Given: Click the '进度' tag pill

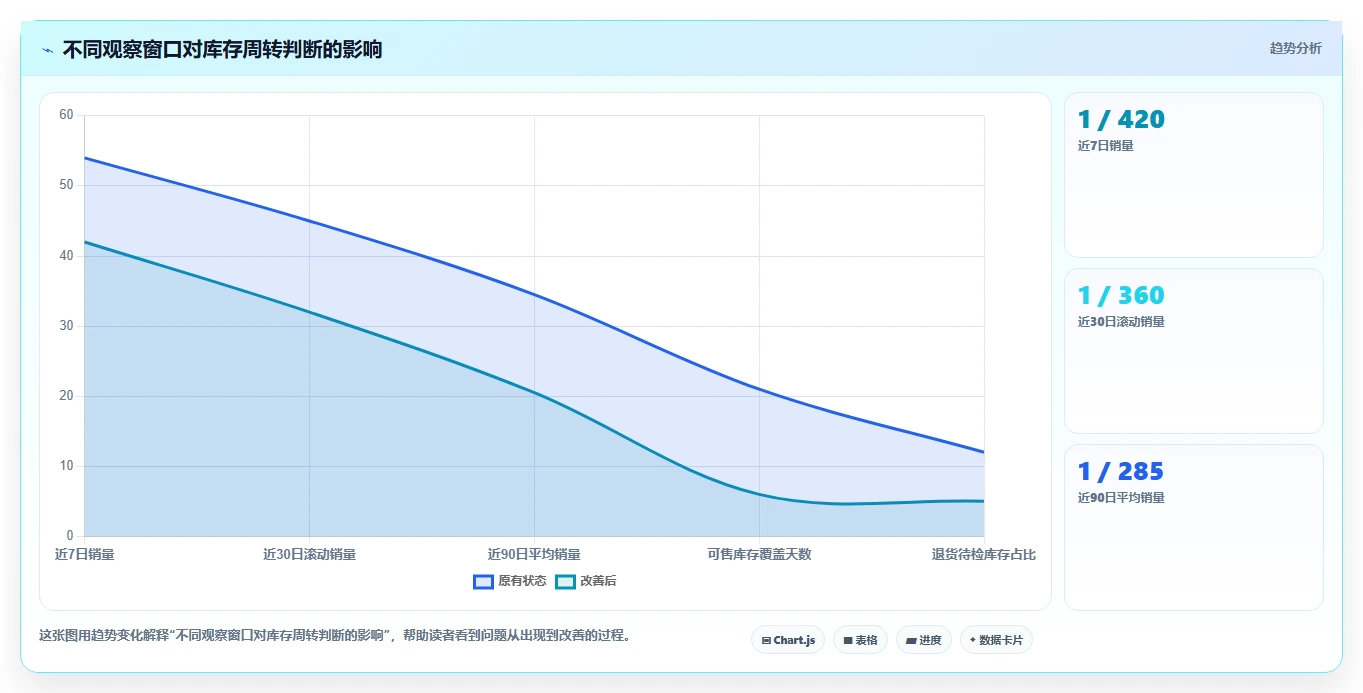Looking at the screenshot, I should pos(924,640).
